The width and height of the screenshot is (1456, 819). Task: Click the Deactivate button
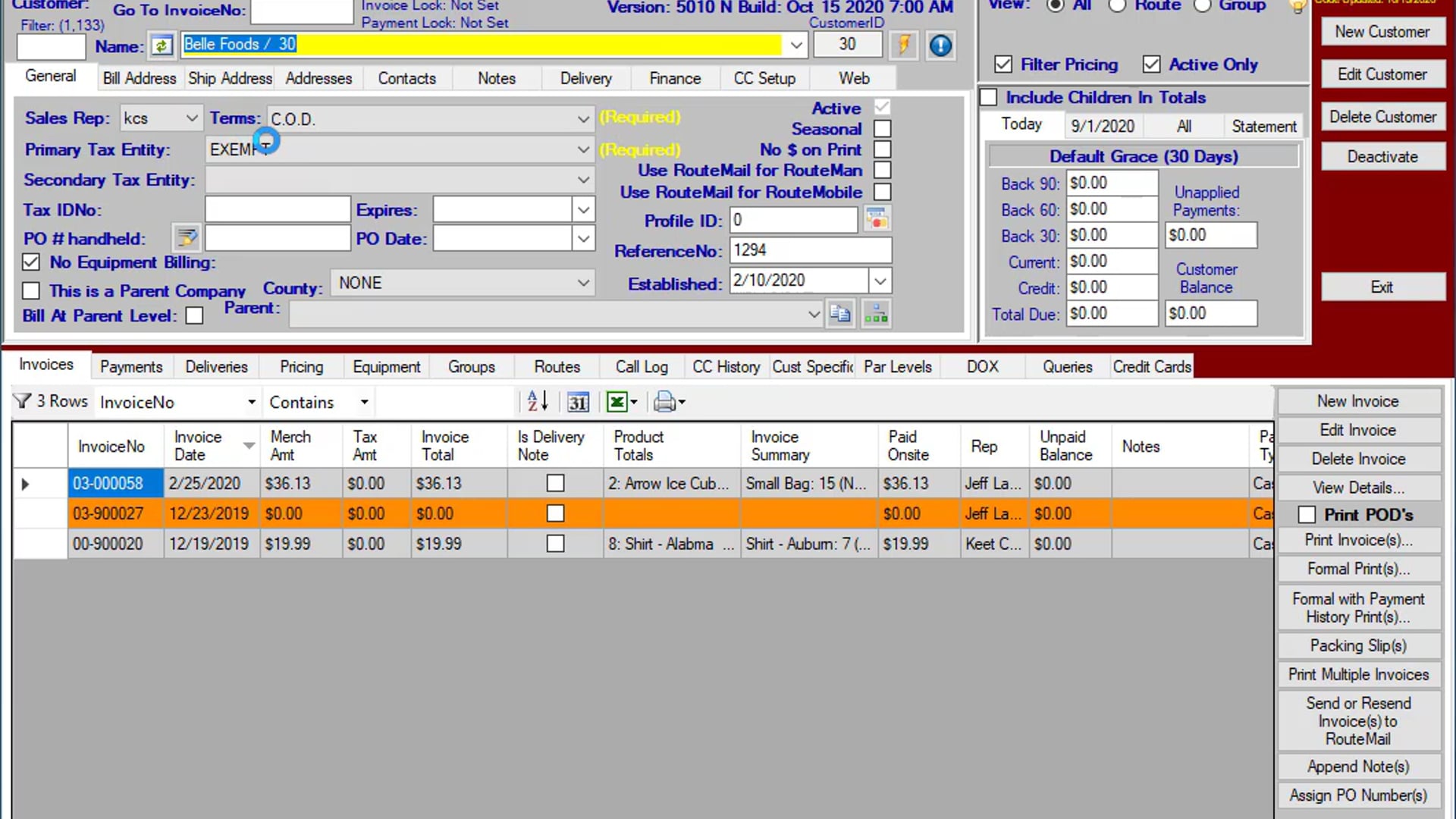1382,157
